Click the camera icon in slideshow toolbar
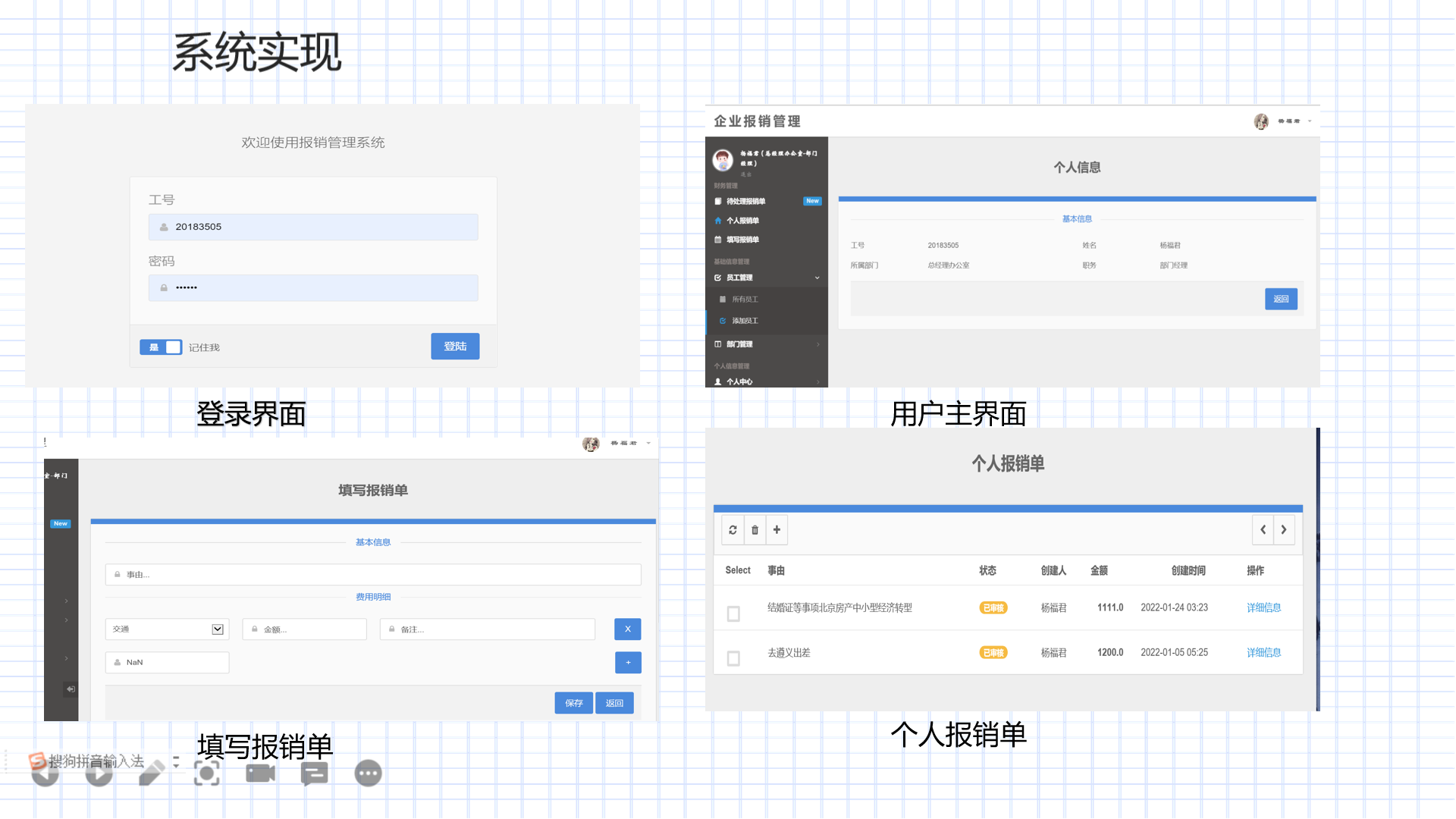 coord(260,773)
